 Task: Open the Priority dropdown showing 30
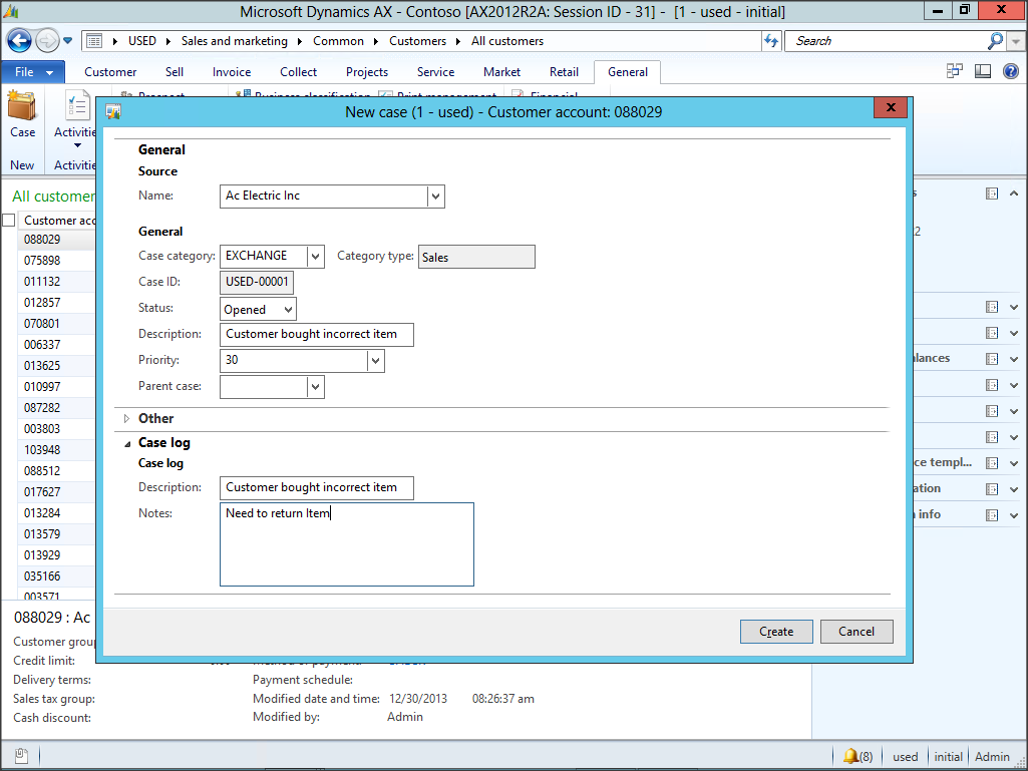tap(375, 360)
